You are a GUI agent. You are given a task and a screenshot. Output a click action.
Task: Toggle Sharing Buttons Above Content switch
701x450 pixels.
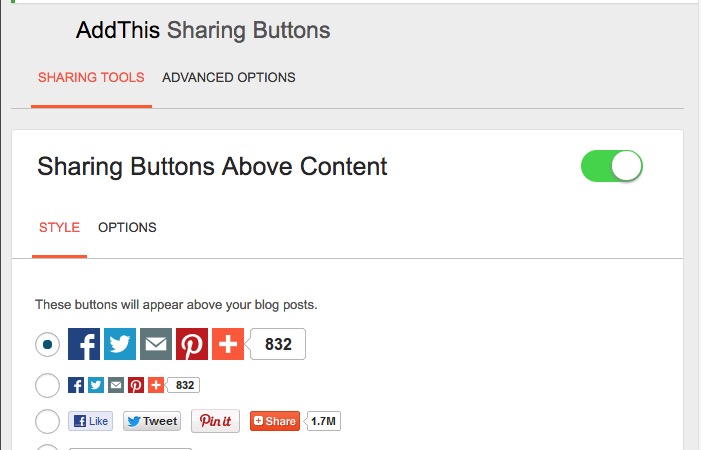pyautogui.click(x=611, y=166)
